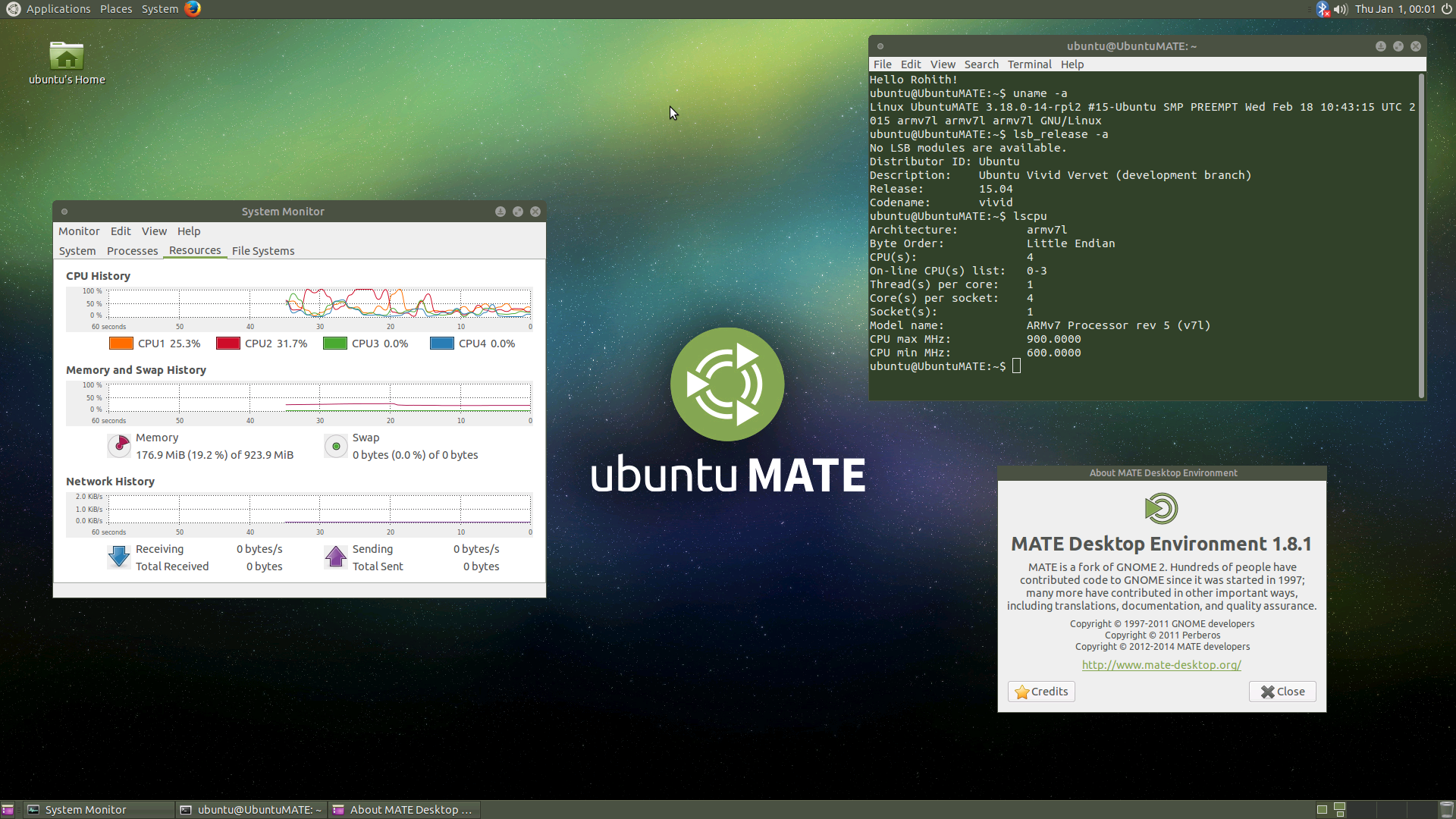The height and width of the screenshot is (819, 1456).
Task: Click the Swap usage indicator icon
Action: tap(334, 445)
